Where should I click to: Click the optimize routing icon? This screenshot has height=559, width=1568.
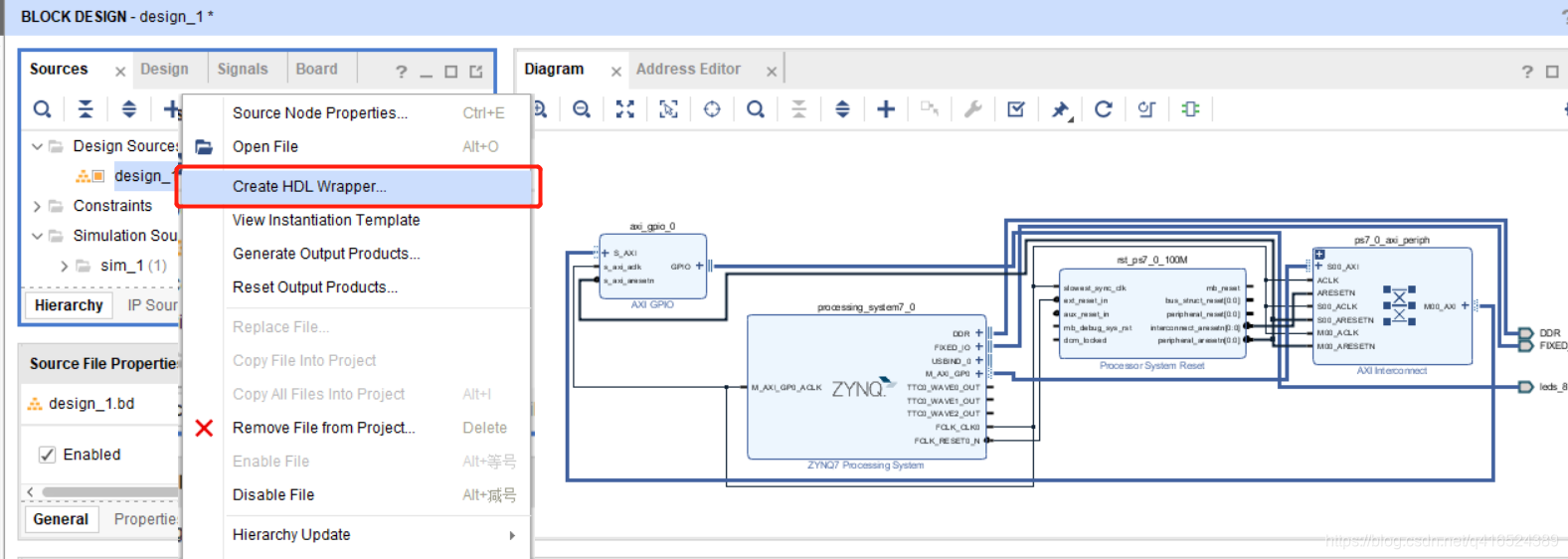1146,109
